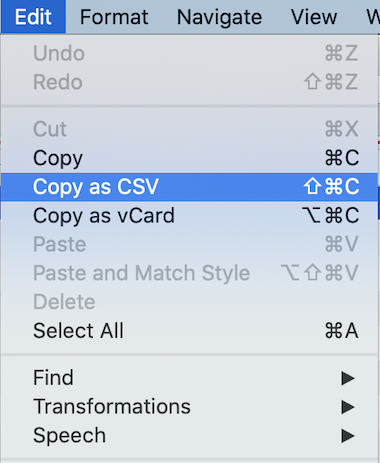
Task: Click the Redo menu entry
Action: [189, 82]
